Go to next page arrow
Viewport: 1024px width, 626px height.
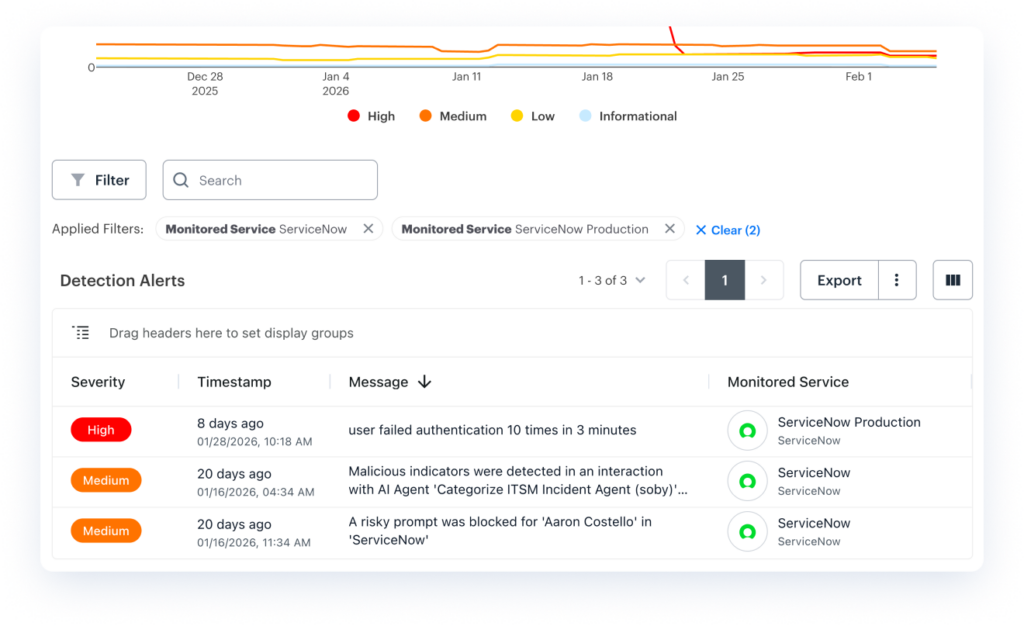click(764, 281)
